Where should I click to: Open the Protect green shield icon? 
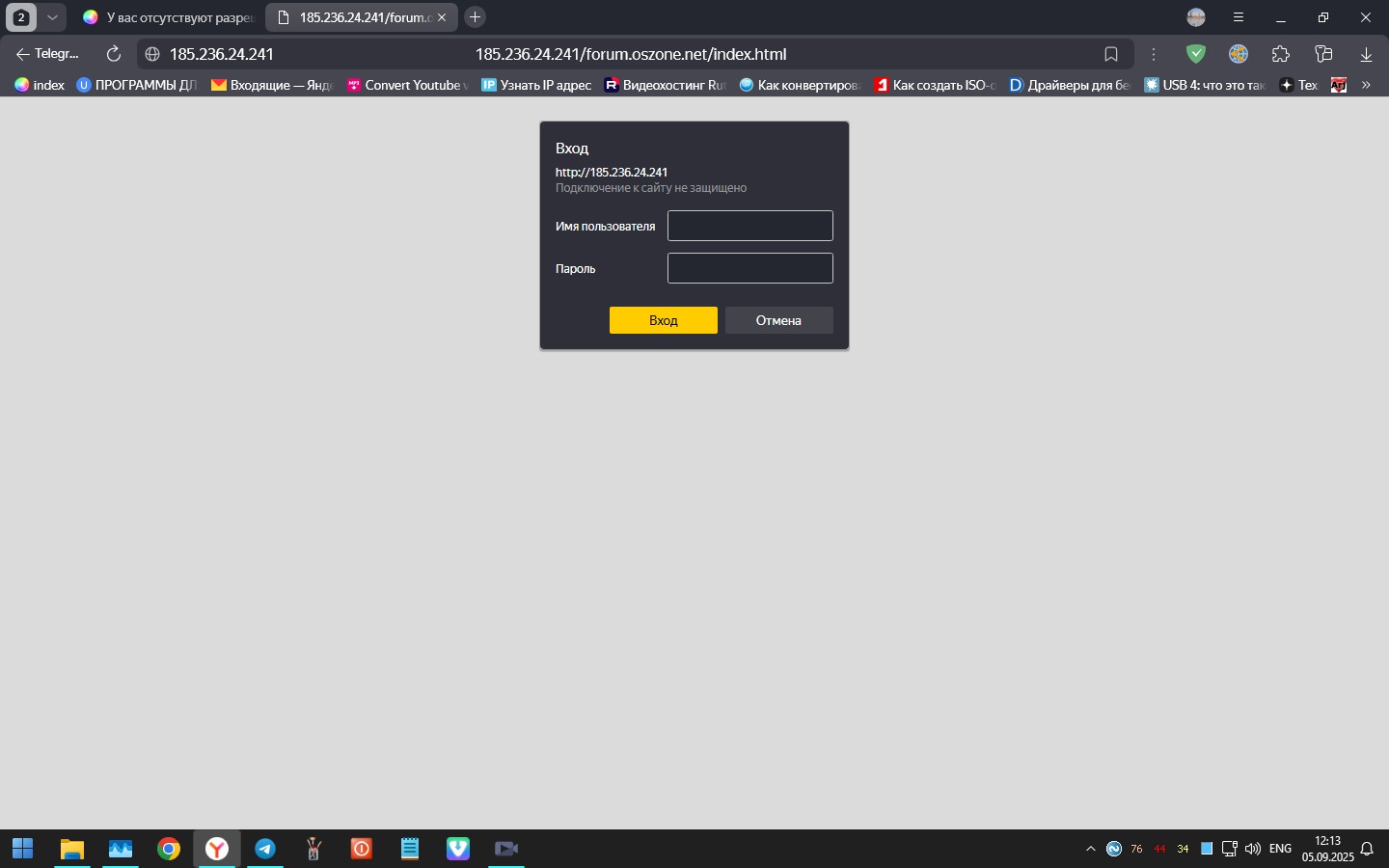click(x=1196, y=54)
